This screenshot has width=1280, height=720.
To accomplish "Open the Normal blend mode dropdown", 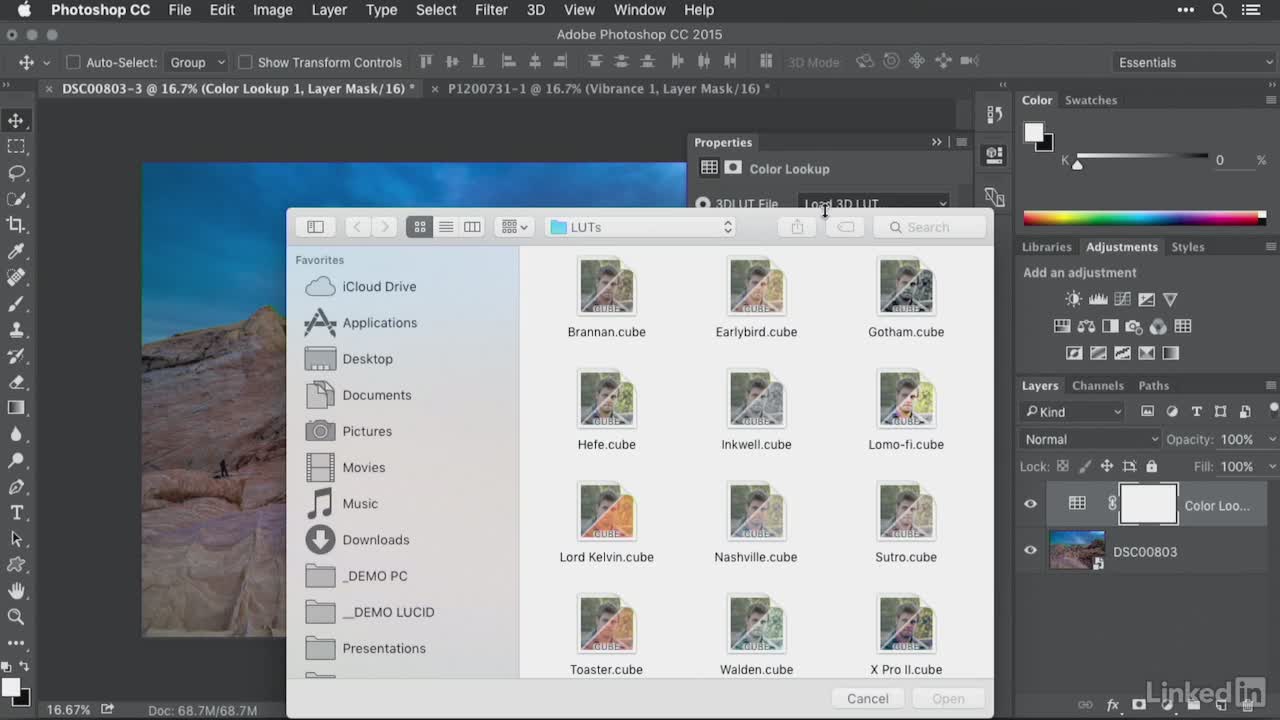I will click(x=1090, y=439).
